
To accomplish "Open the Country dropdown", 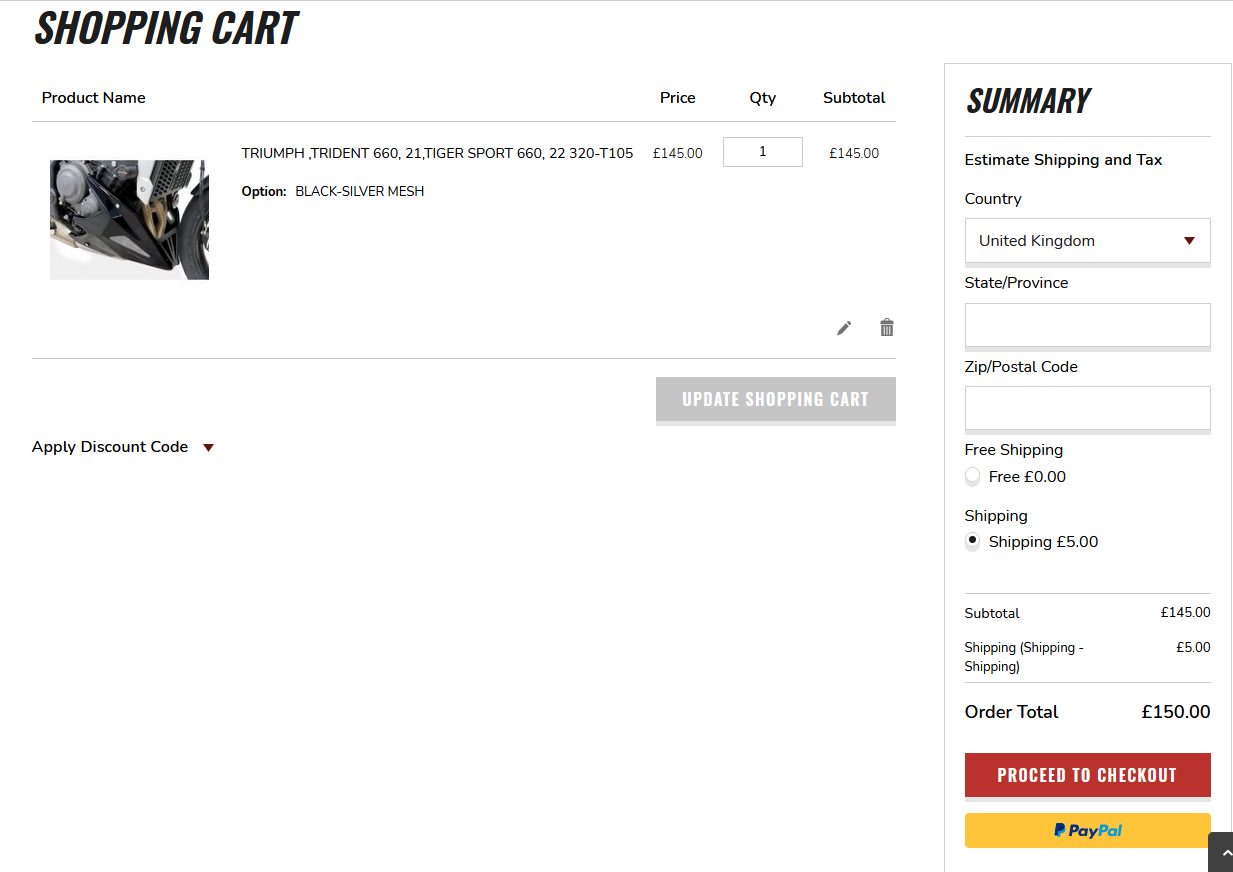I will click(1087, 241).
